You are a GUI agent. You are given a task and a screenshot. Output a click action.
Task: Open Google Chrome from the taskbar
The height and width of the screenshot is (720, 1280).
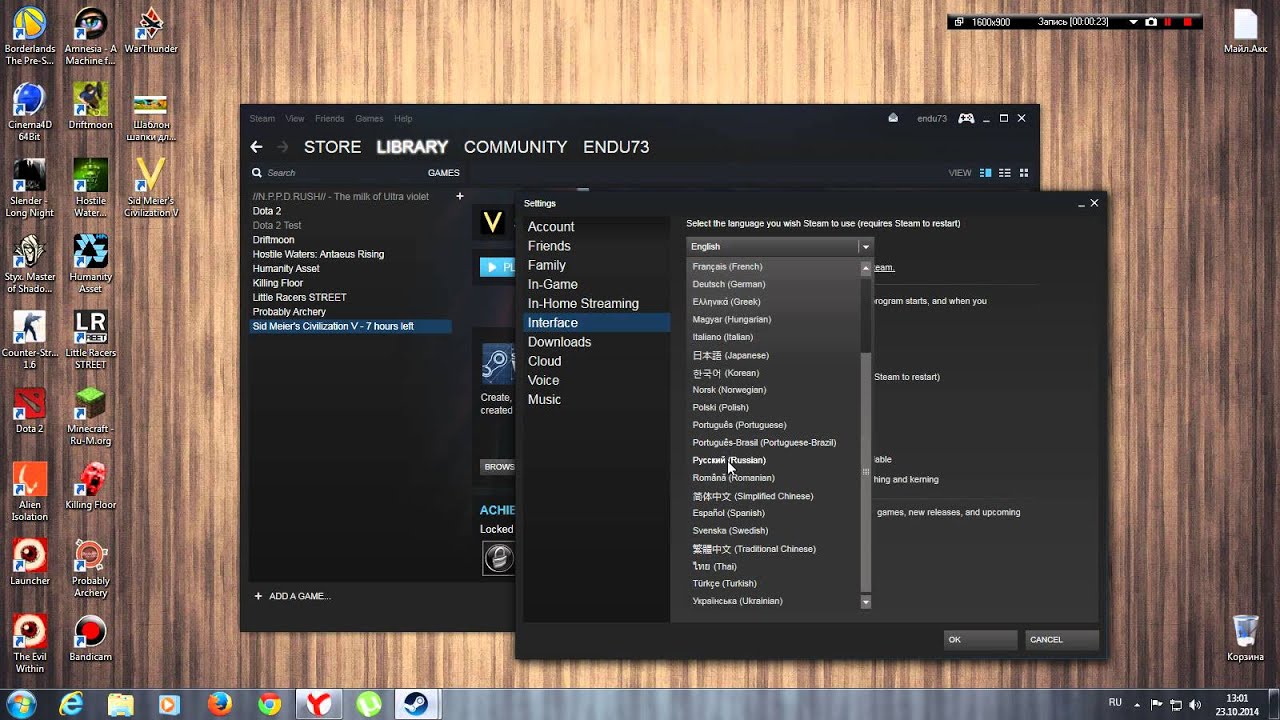tap(269, 704)
